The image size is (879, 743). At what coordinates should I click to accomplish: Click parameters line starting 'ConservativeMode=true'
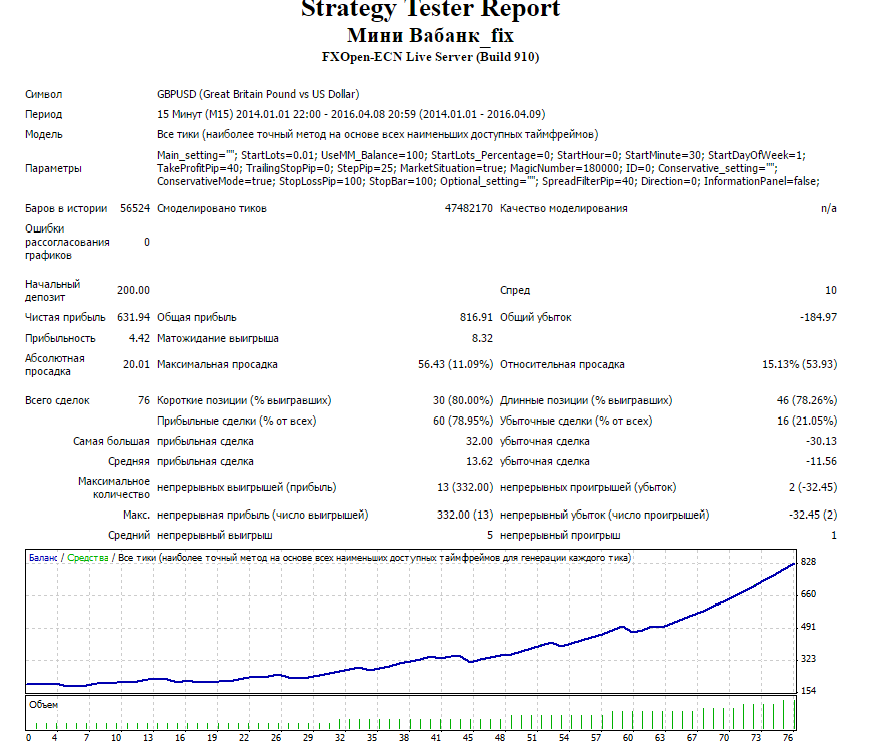[x=488, y=181]
